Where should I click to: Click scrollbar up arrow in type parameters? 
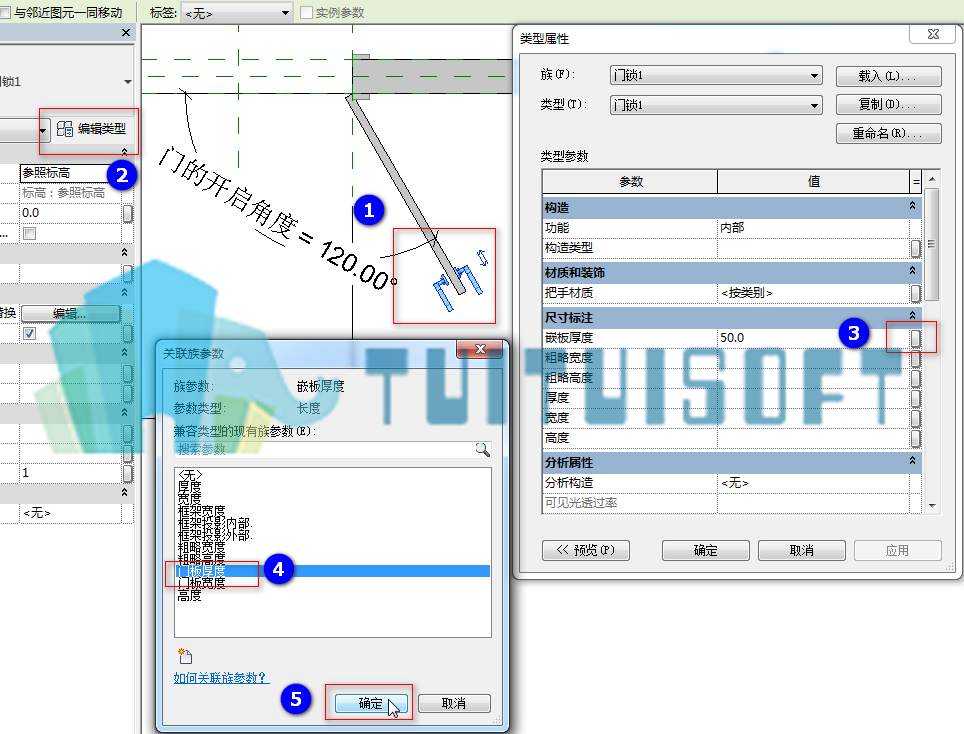tap(931, 179)
